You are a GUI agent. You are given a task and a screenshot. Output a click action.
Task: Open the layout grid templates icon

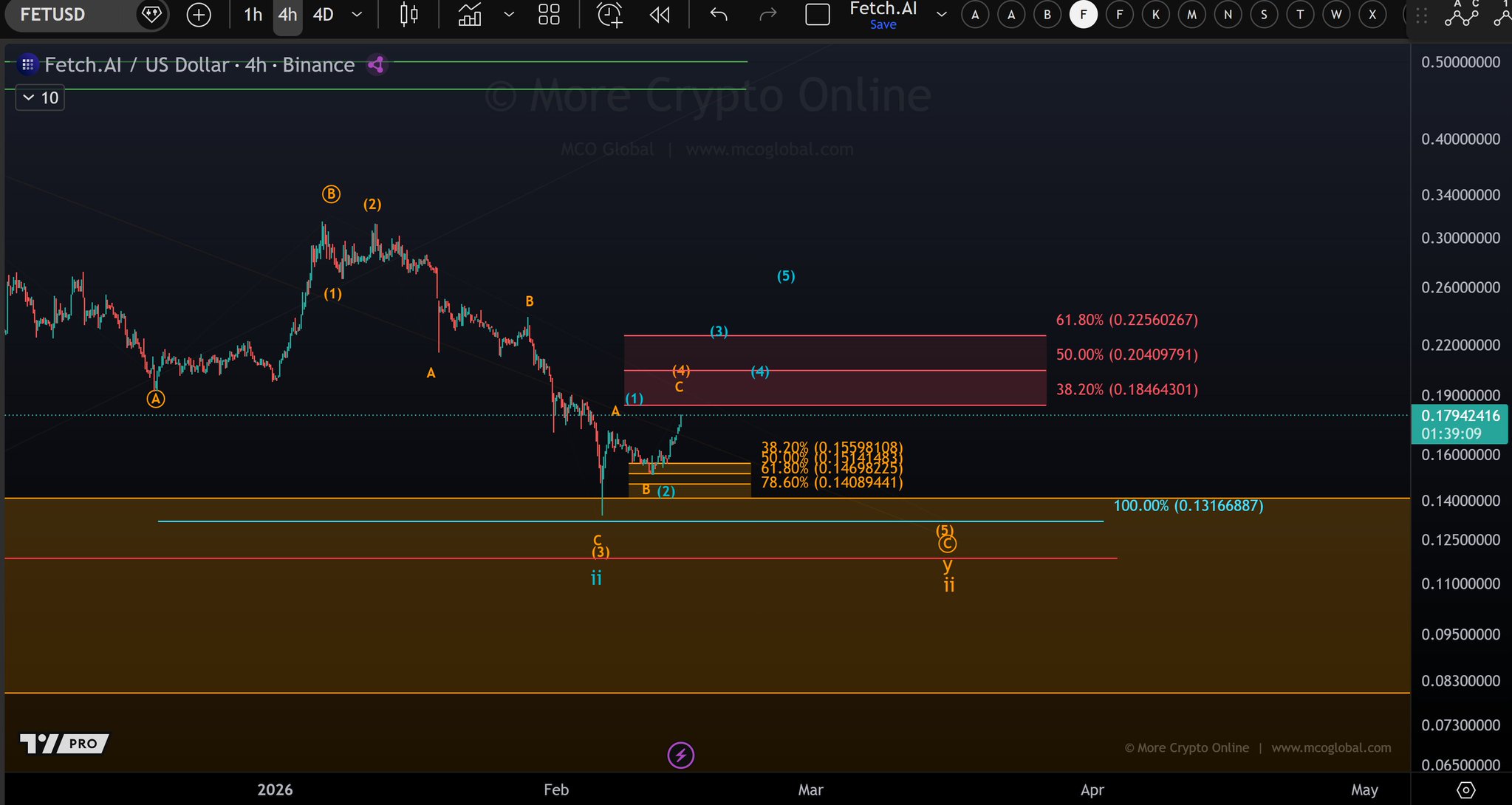(x=549, y=14)
